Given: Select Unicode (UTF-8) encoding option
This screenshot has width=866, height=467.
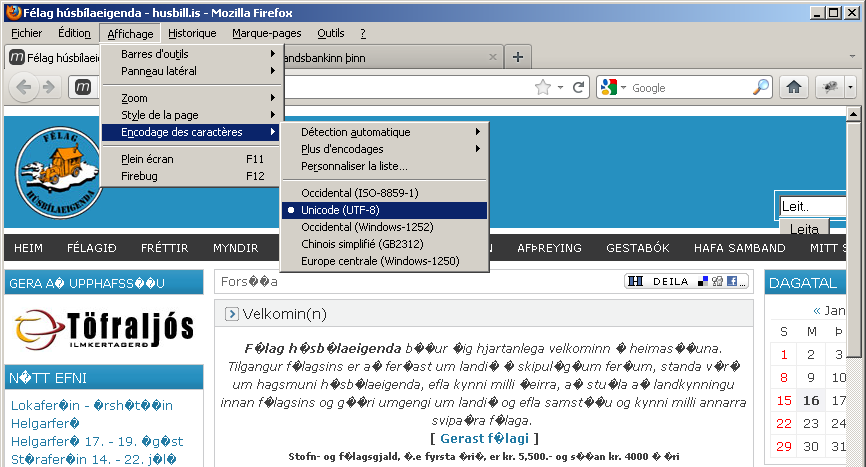Looking at the screenshot, I should pos(384,210).
